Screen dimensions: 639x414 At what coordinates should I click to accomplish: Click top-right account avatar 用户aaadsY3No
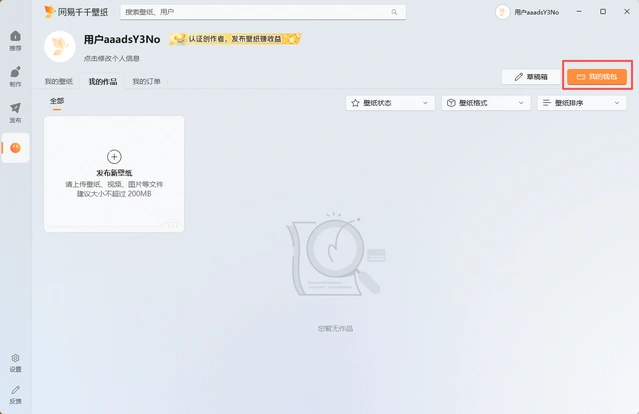click(x=502, y=12)
